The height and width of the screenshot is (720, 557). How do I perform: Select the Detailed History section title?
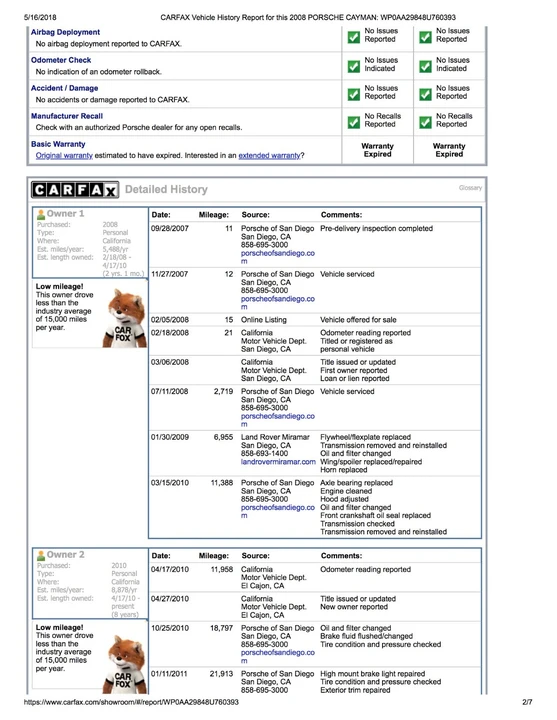tap(166, 189)
